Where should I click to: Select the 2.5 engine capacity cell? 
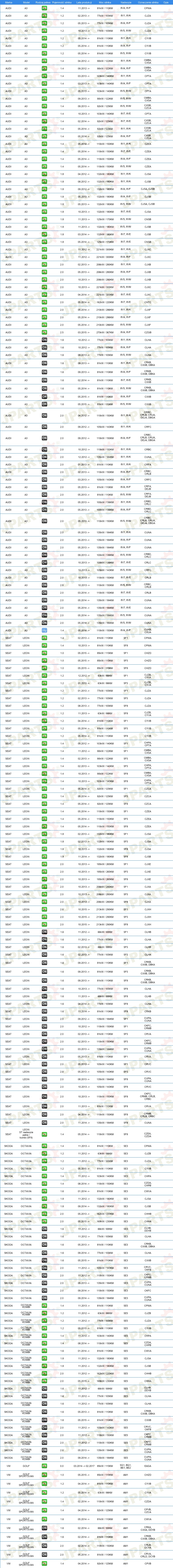(62, 332)
